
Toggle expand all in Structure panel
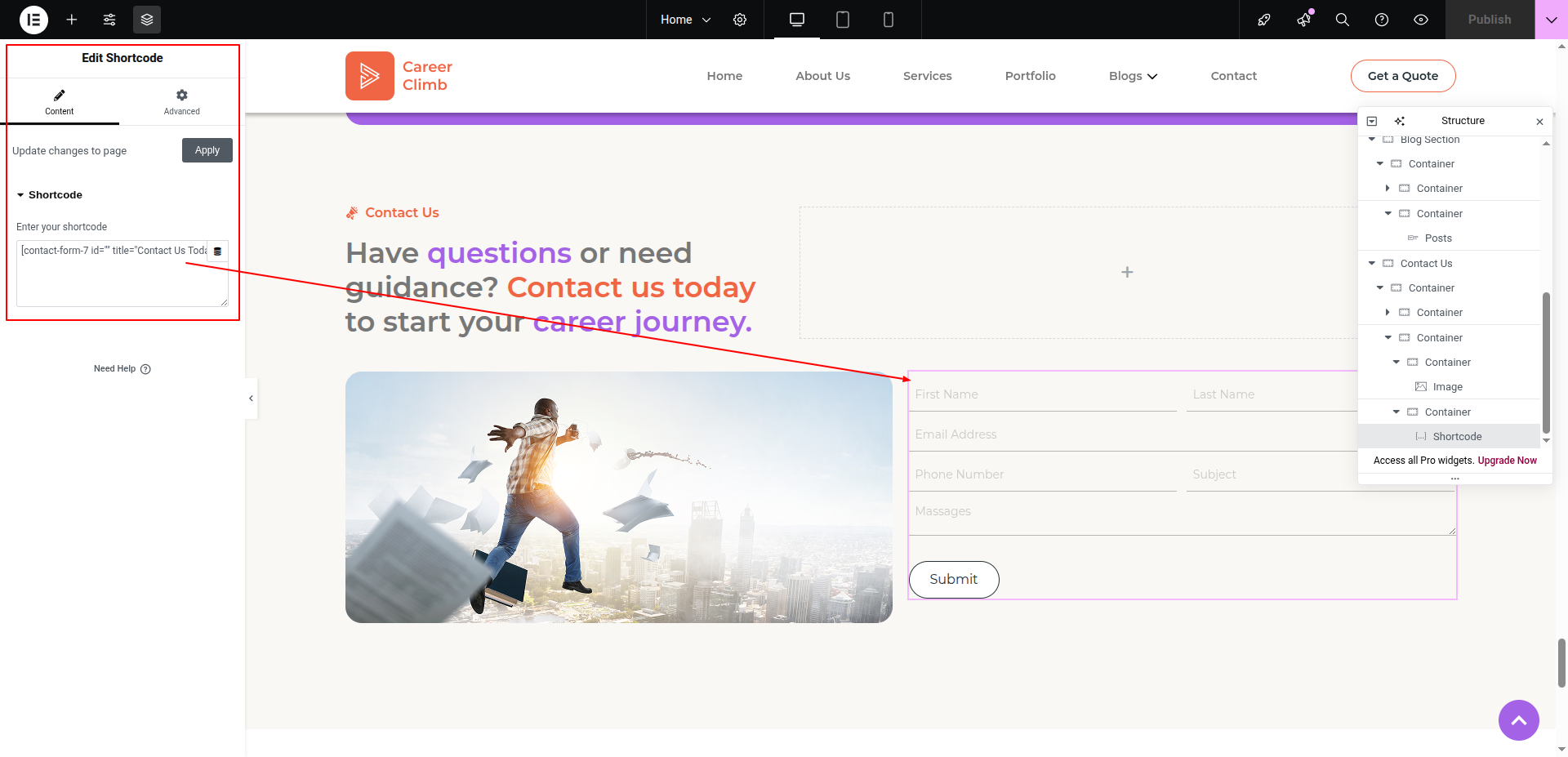(x=1372, y=121)
